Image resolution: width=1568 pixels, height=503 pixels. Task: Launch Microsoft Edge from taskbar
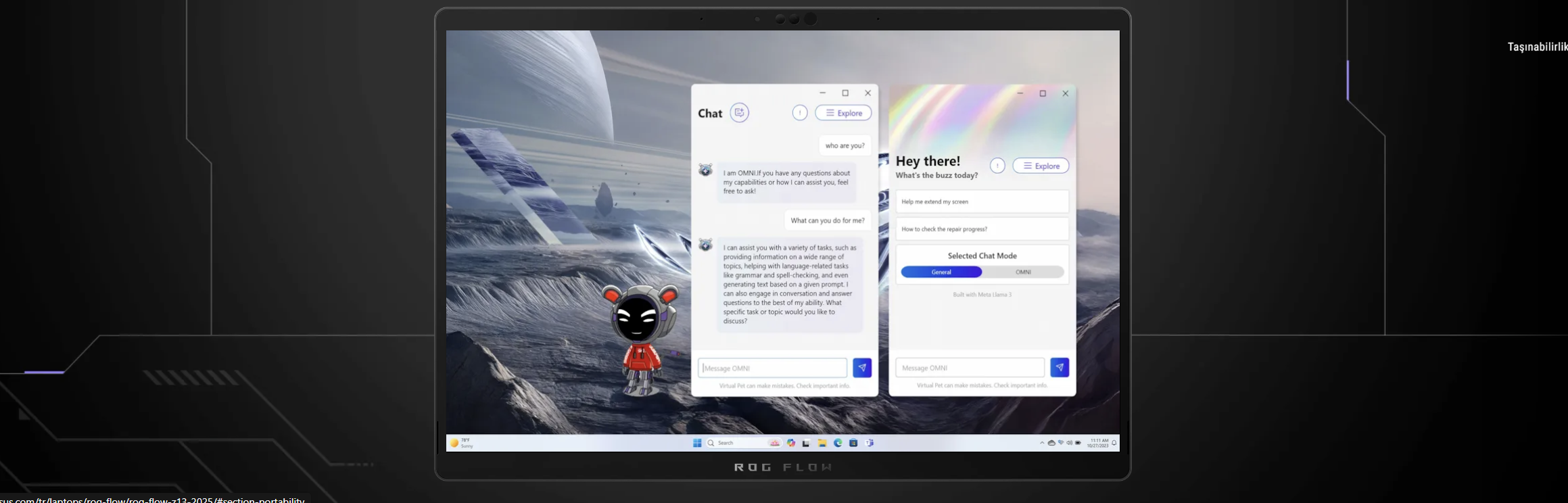(x=838, y=443)
